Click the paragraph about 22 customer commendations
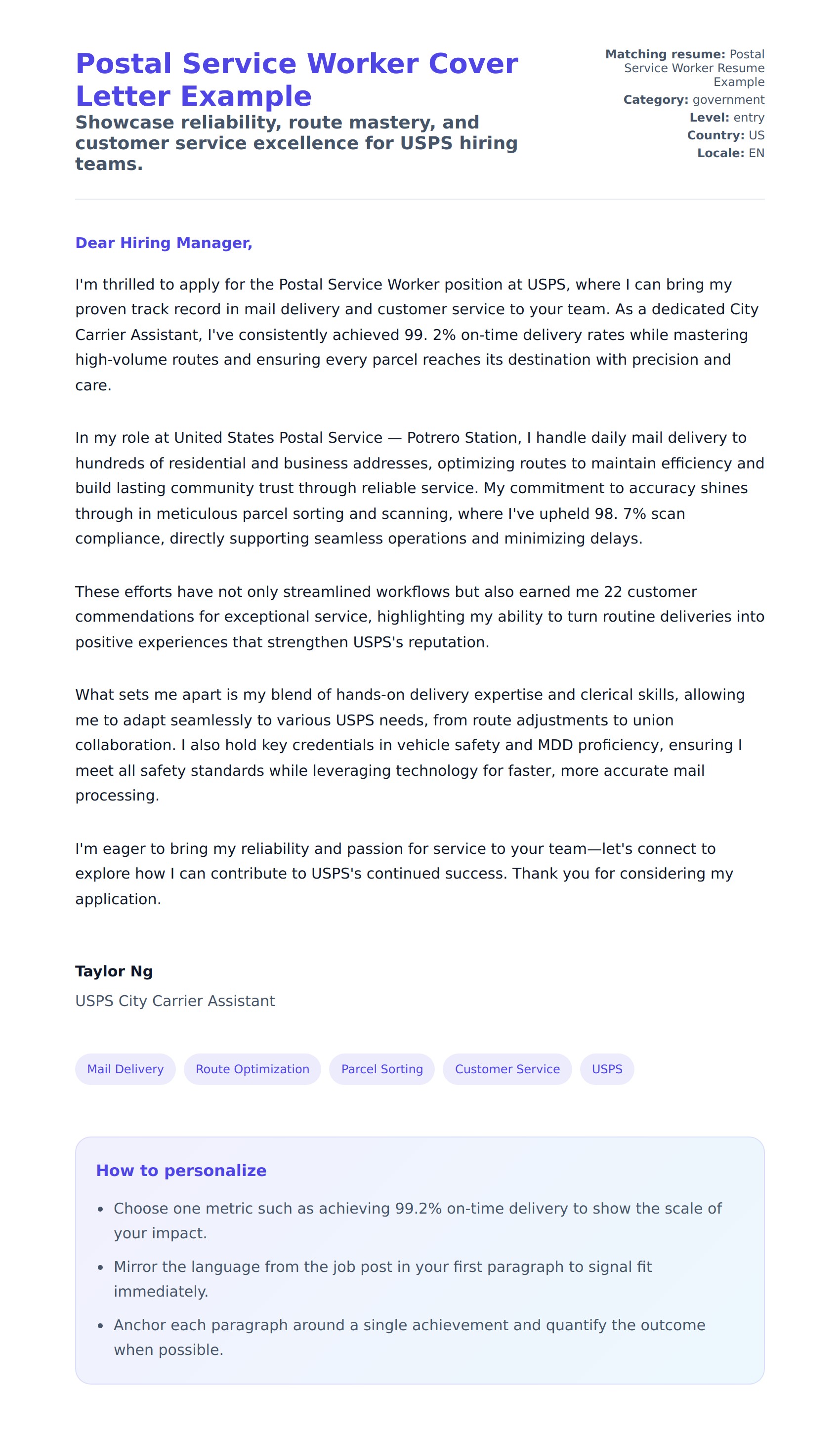This screenshot has height=1432, width=840. 420,617
